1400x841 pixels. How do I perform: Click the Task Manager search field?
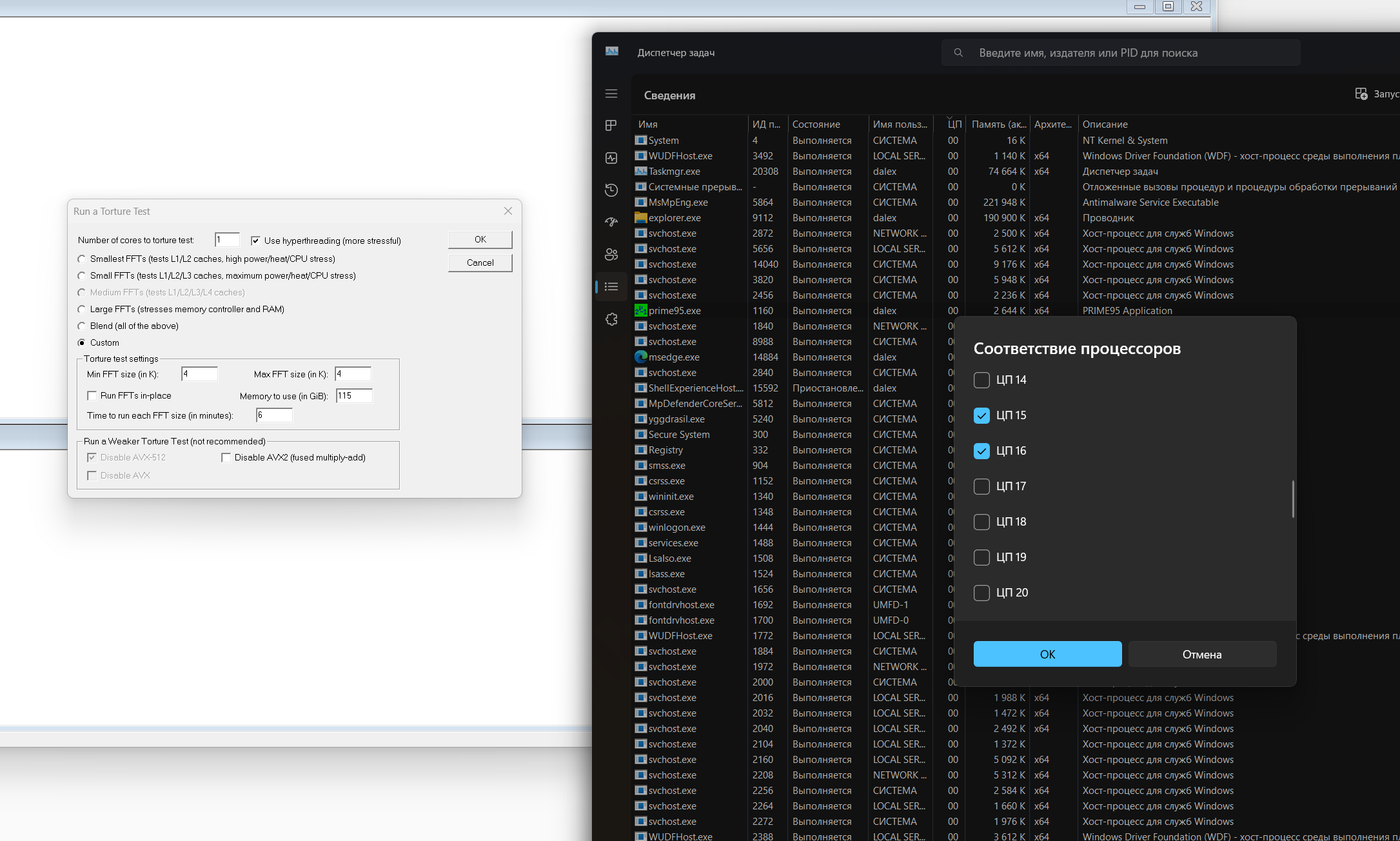tap(1121, 53)
